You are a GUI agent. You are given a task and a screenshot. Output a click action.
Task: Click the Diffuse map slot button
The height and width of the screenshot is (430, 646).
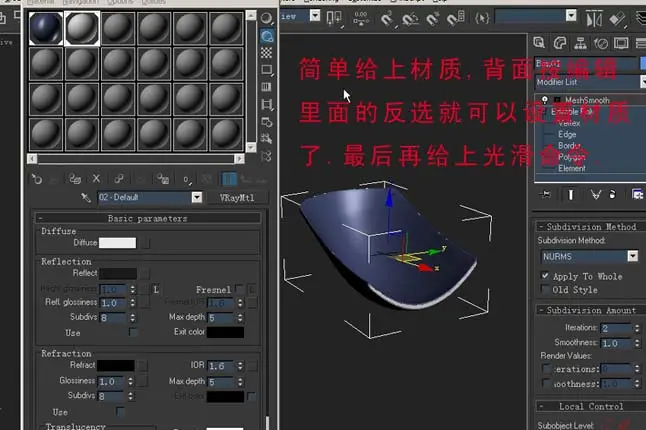[x=145, y=243]
